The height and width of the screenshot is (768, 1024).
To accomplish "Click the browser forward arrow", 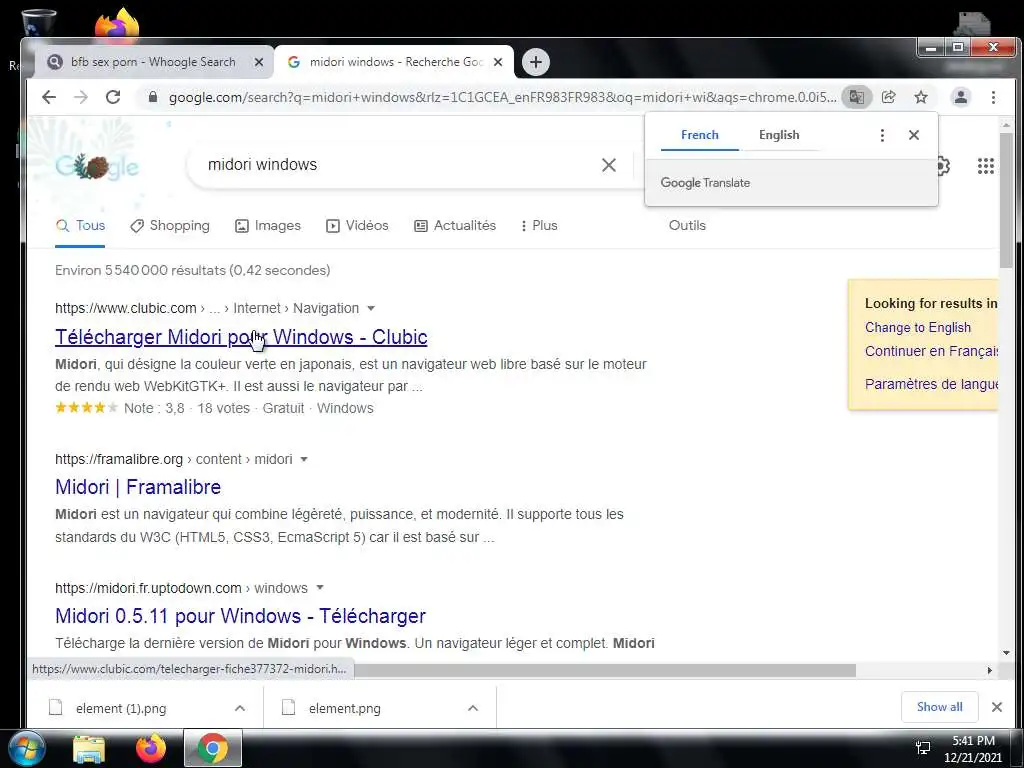I will click(x=80, y=97).
